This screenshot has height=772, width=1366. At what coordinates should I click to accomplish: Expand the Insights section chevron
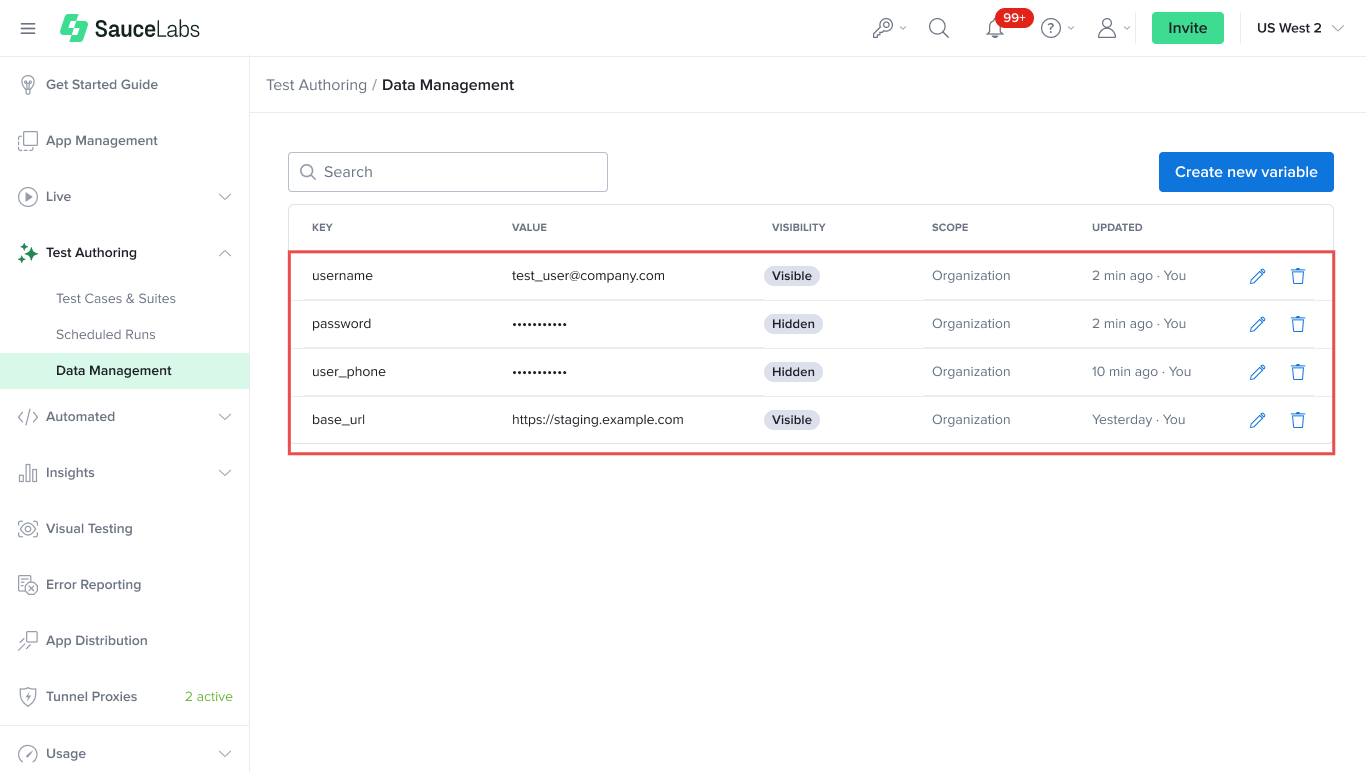pyautogui.click(x=225, y=473)
